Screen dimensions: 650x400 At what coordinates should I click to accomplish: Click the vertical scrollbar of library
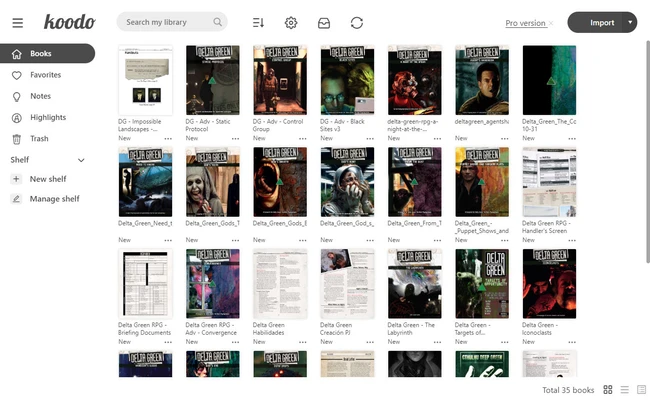648,152
